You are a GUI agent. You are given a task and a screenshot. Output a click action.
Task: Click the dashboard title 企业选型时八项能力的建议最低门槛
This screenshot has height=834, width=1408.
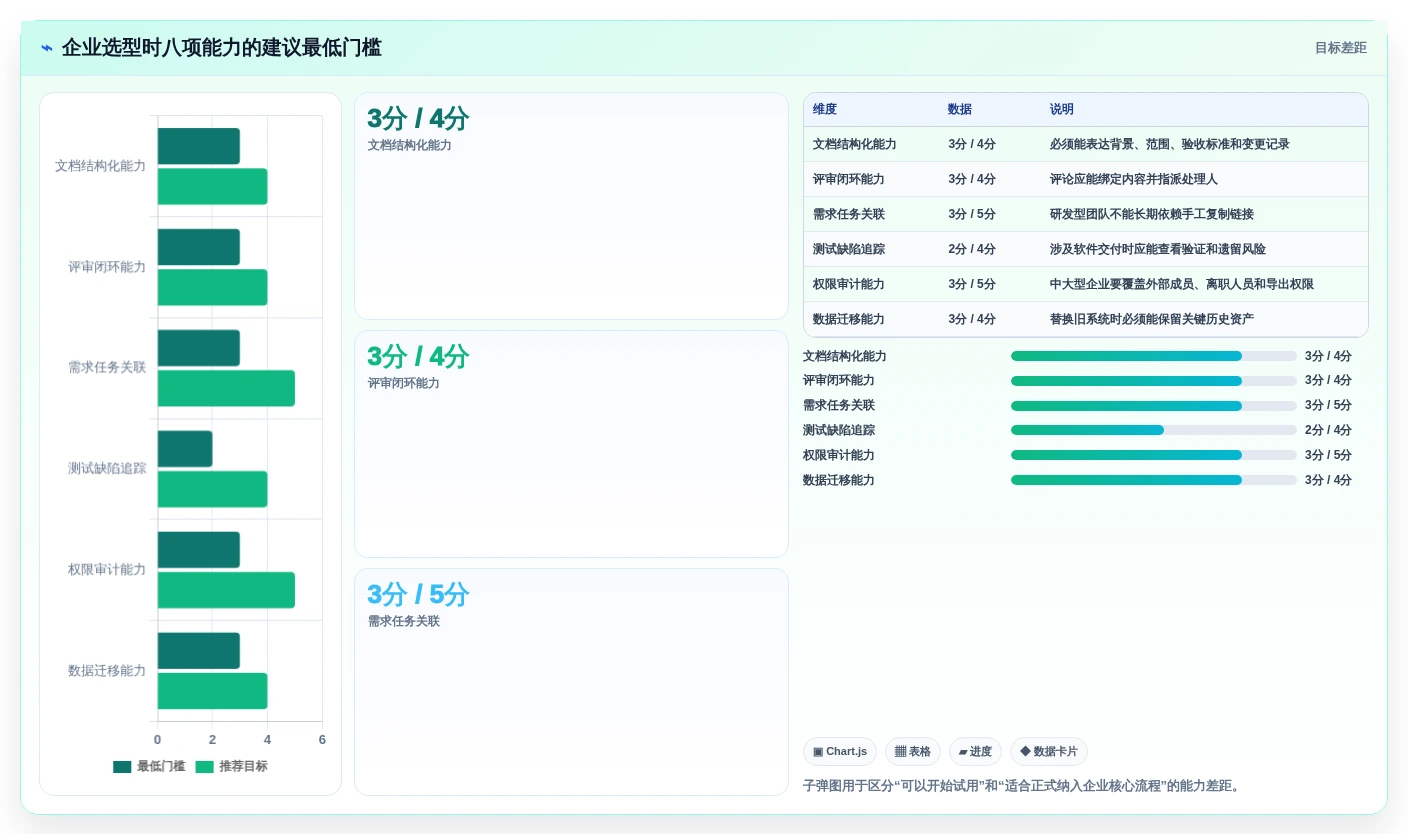[222, 48]
